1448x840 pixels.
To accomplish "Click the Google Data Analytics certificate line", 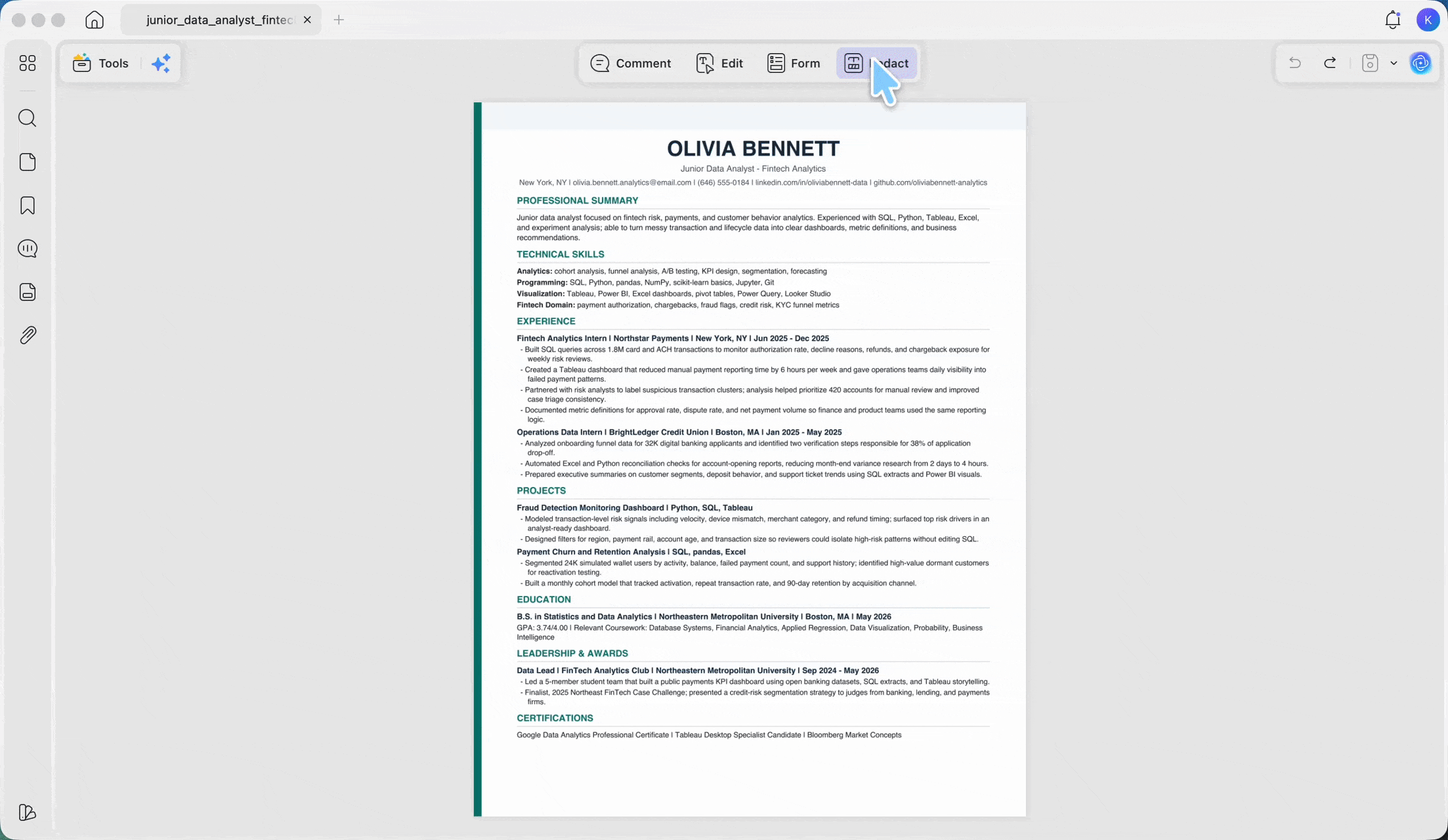I will [708, 735].
